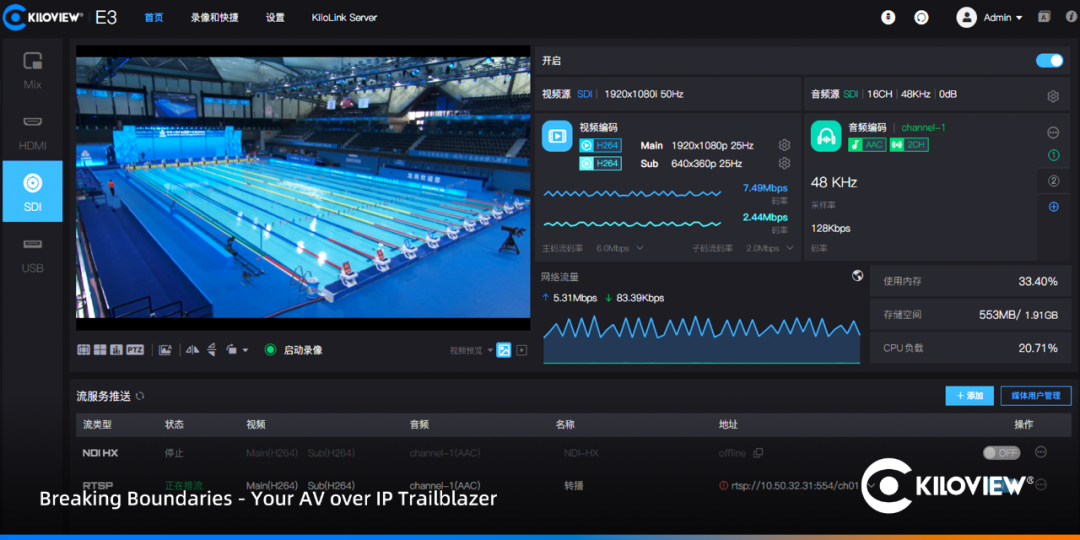1080x540 pixels.
Task: Click the network traffic graph
Action: click(x=702, y=338)
